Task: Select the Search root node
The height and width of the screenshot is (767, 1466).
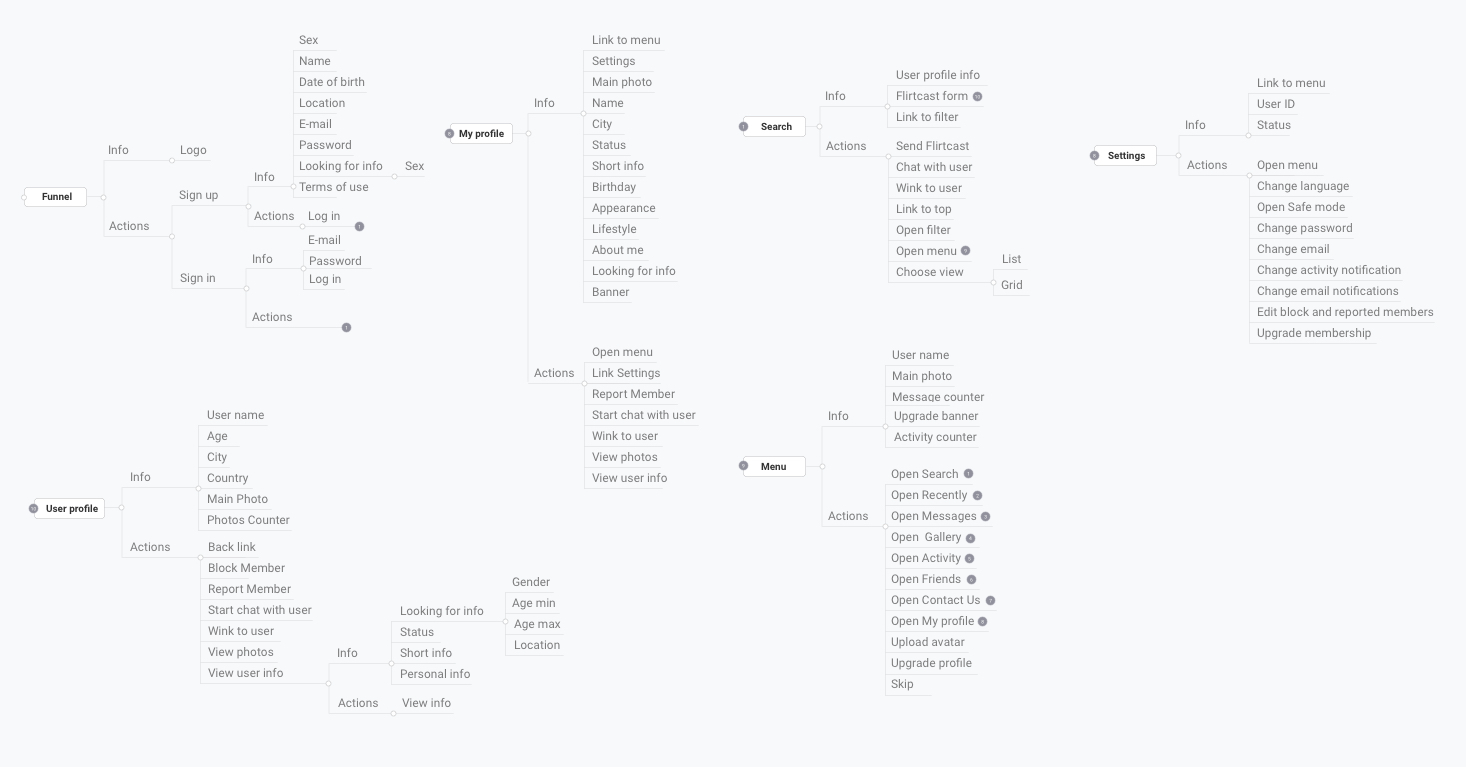Action: [x=775, y=127]
